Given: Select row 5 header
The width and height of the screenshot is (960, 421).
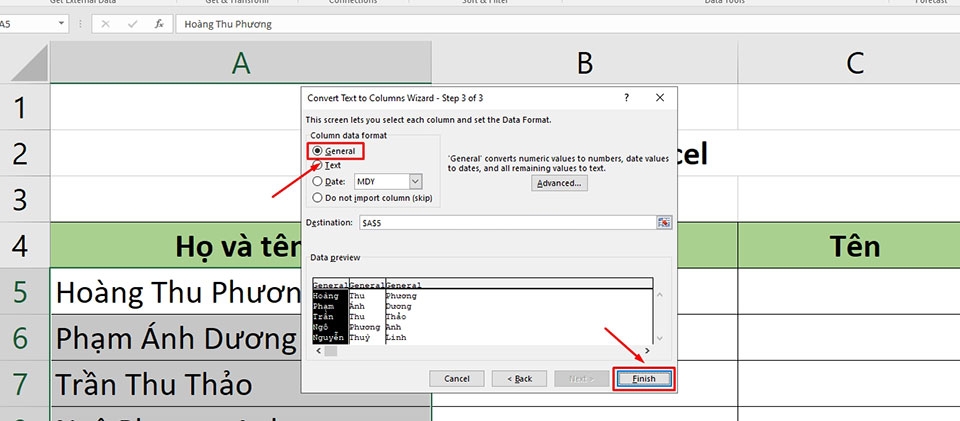Looking at the screenshot, I should [24, 292].
